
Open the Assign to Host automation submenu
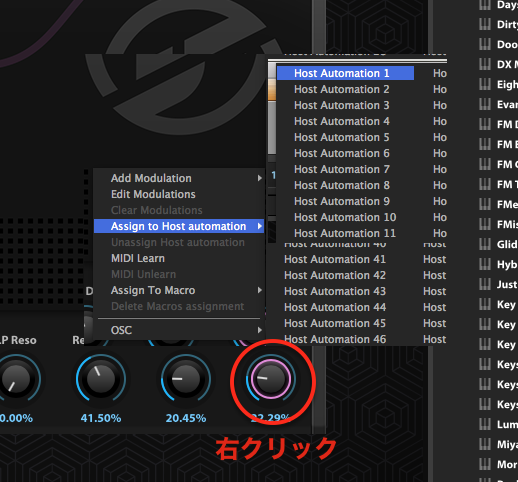click(179, 226)
